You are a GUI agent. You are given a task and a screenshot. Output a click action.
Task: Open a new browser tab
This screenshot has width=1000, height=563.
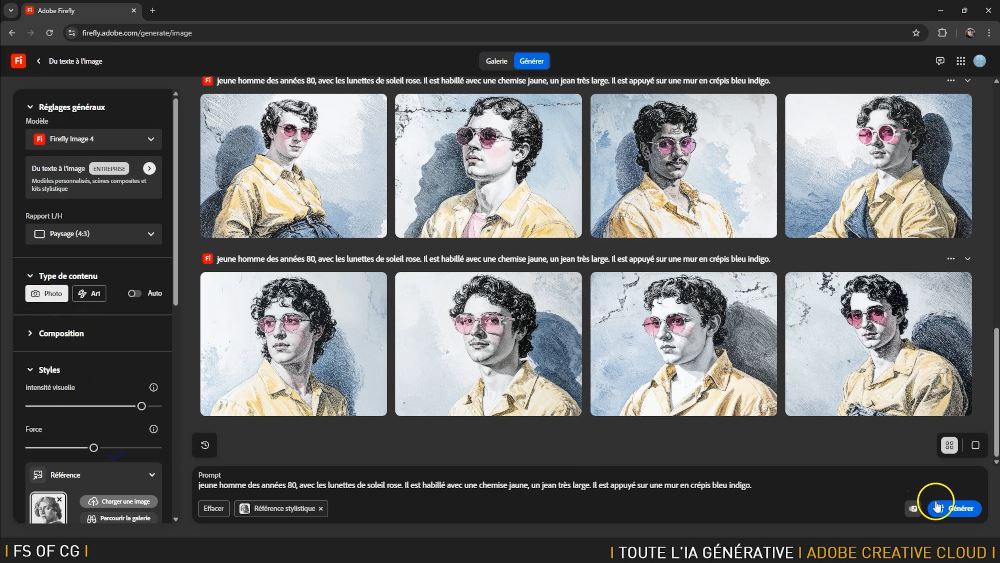tap(152, 11)
